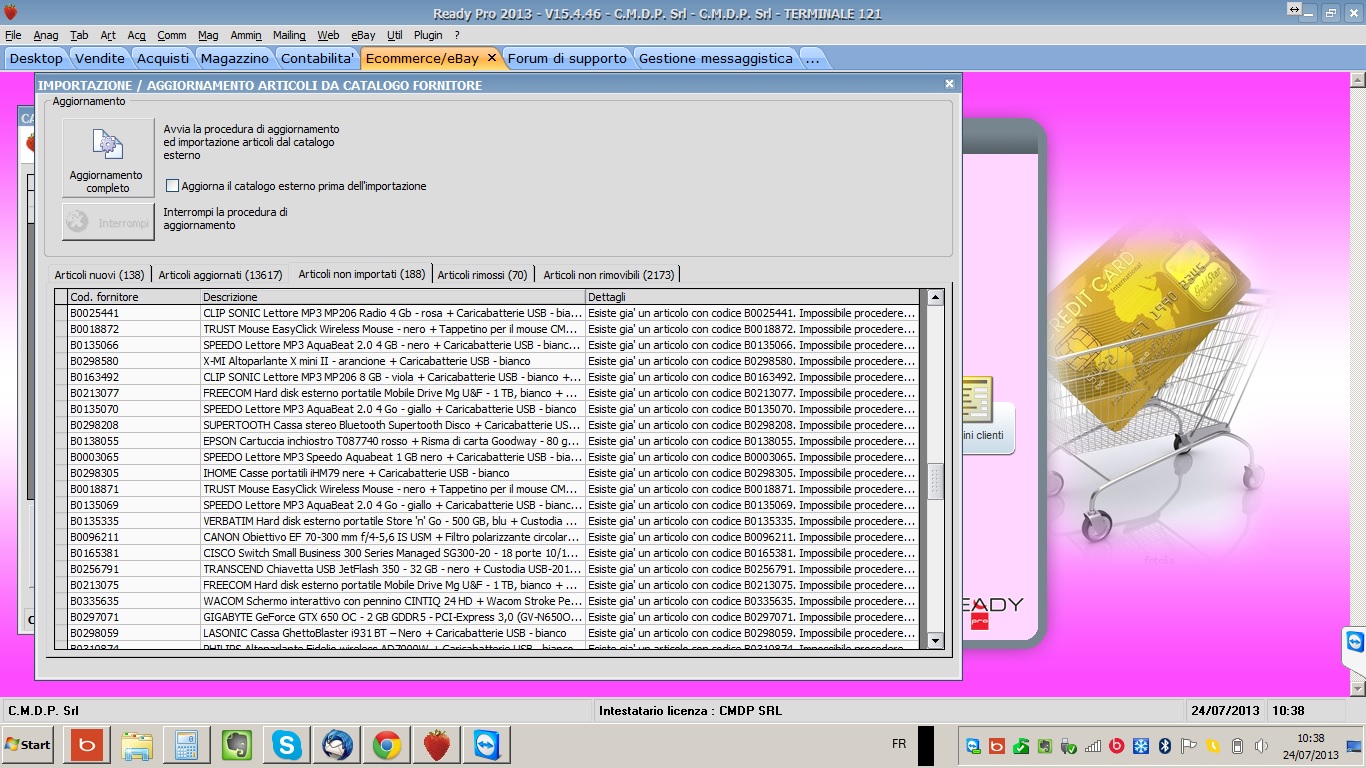
Task: Open Forum di supporto tab
Action: tap(567, 58)
